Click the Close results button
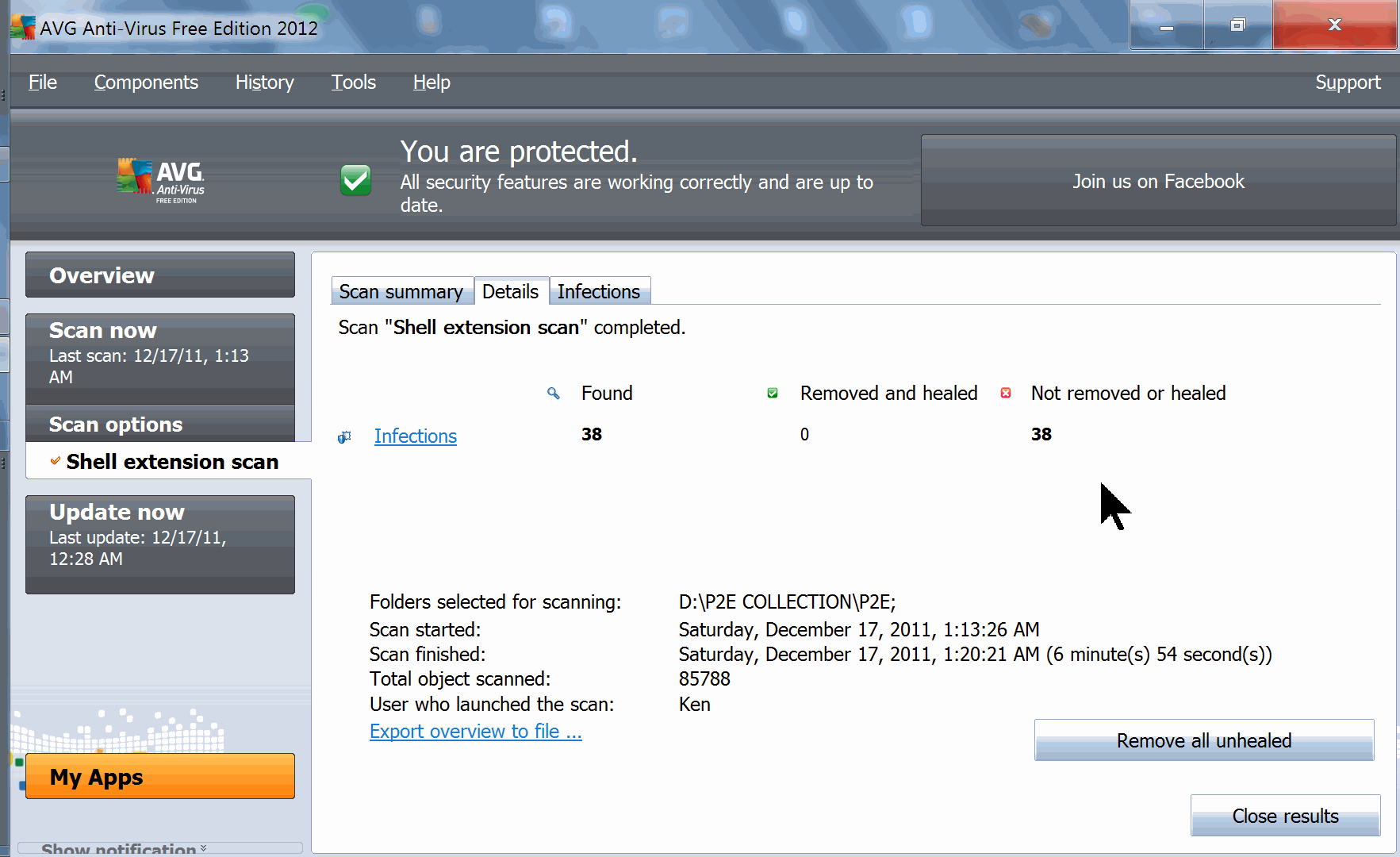 click(1285, 816)
